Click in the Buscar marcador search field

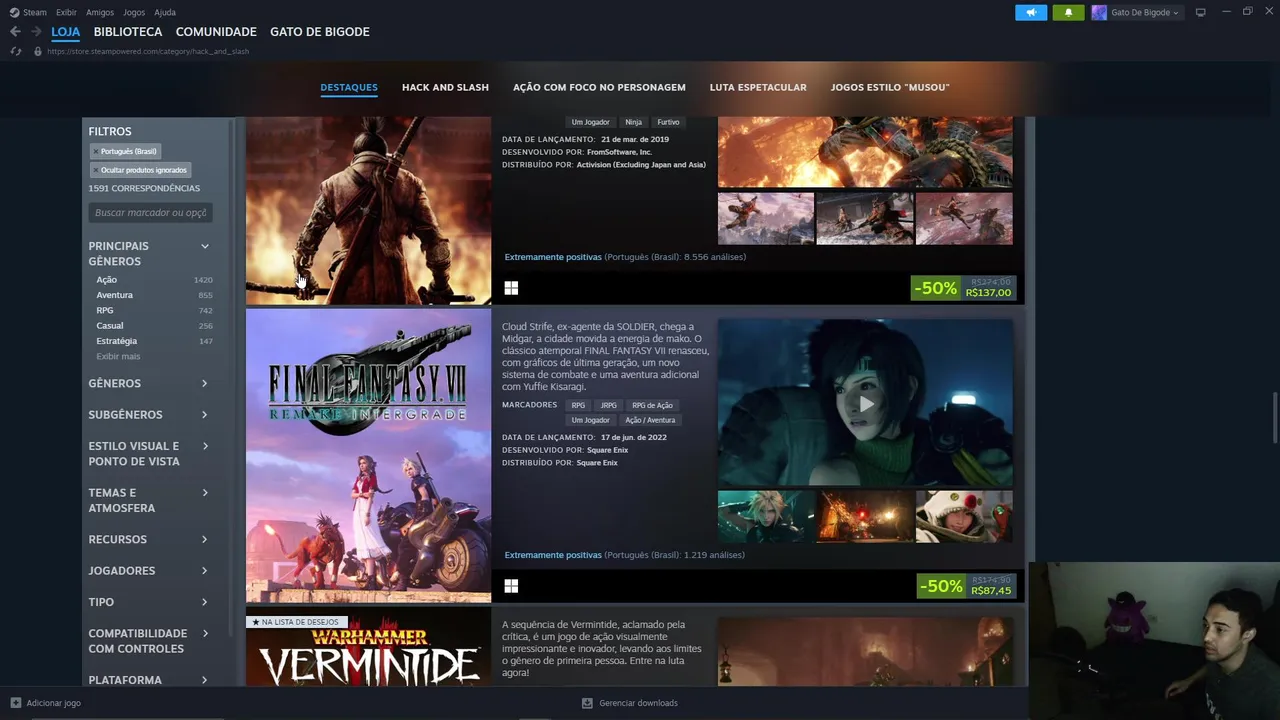150,212
